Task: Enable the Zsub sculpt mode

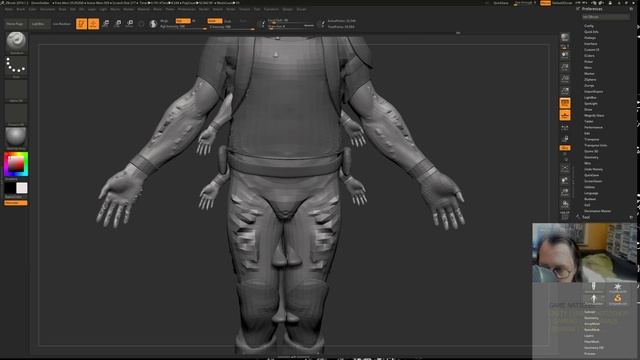Action: pos(228,21)
